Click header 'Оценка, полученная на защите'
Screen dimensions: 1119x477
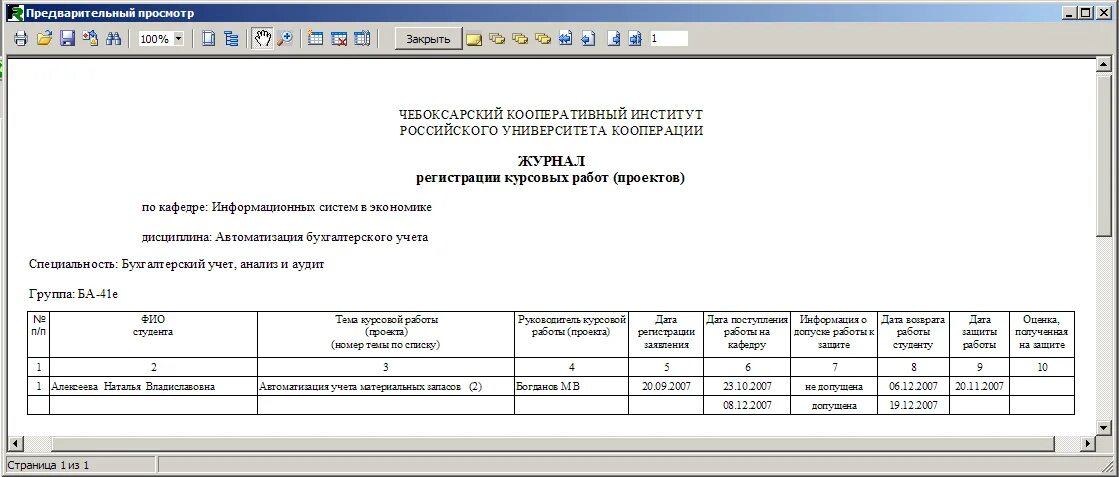pos(1043,332)
